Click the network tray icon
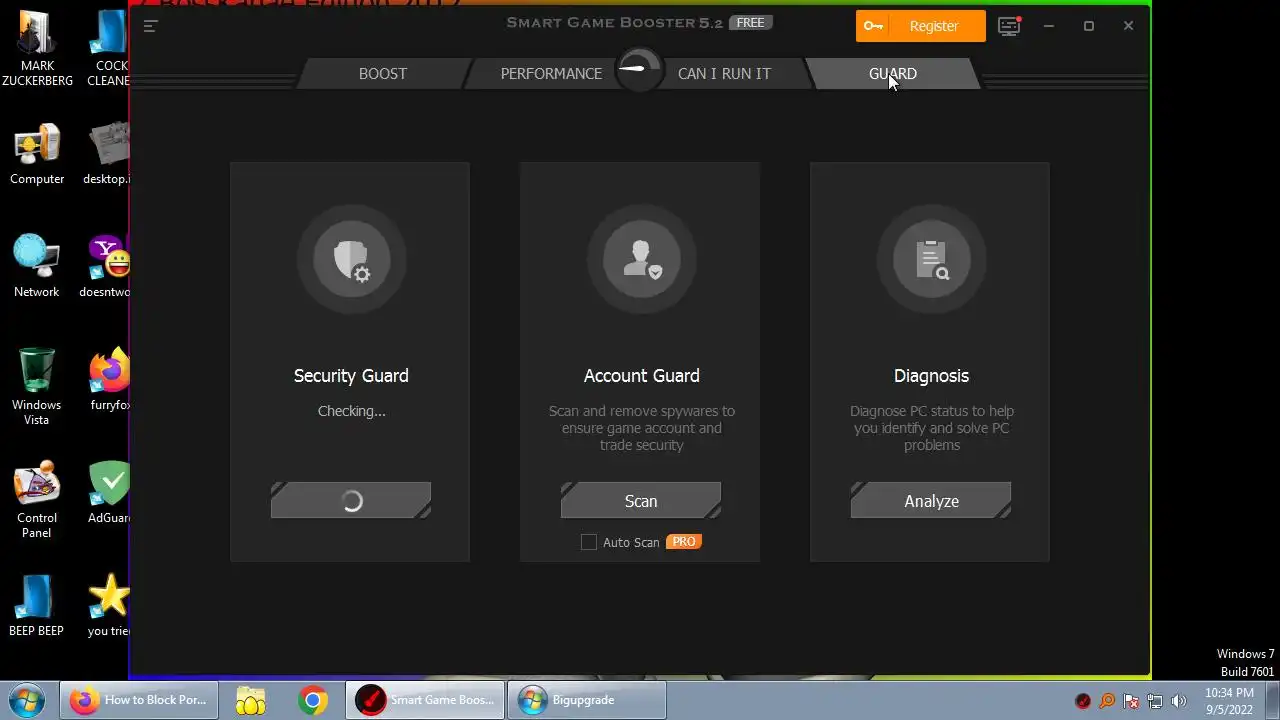 pos(1155,701)
